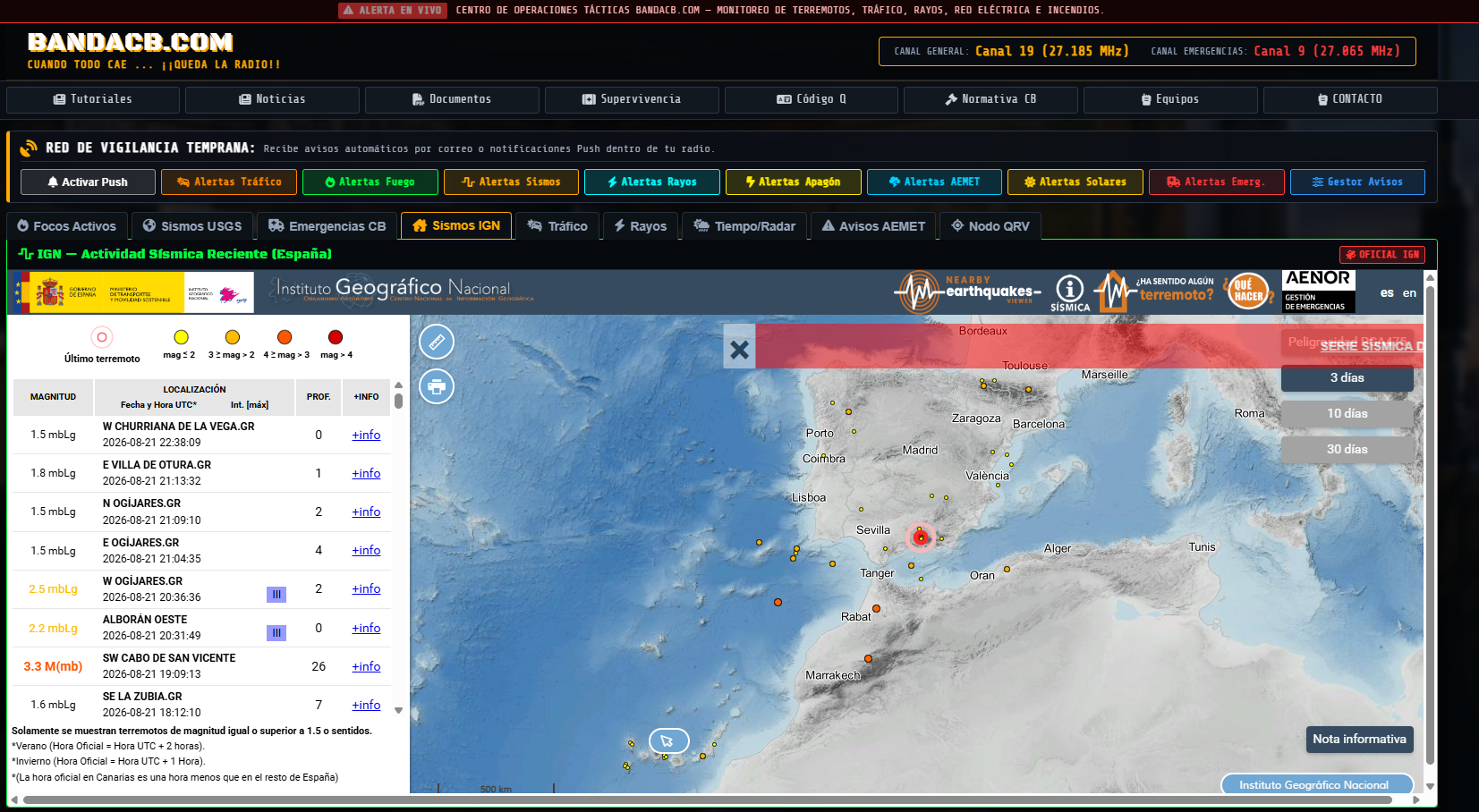Open +info for SE La Zubia
Image resolution: width=1479 pixels, height=812 pixels.
[x=366, y=706]
